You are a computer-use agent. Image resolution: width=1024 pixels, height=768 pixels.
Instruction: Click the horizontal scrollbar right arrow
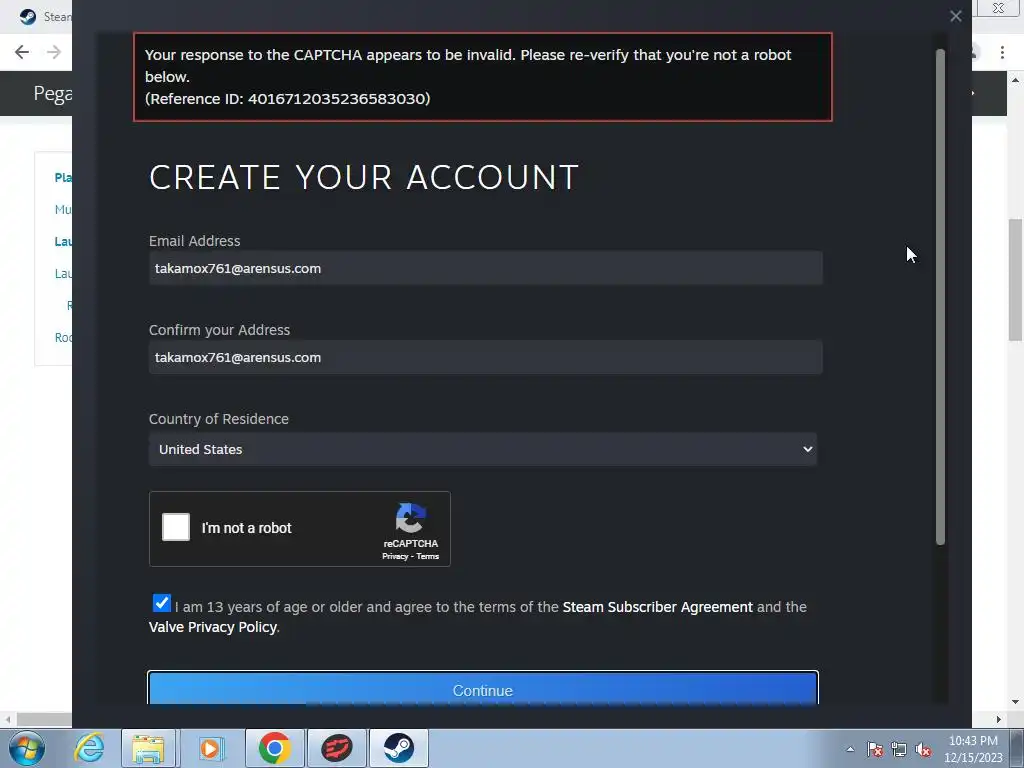tap(999, 719)
